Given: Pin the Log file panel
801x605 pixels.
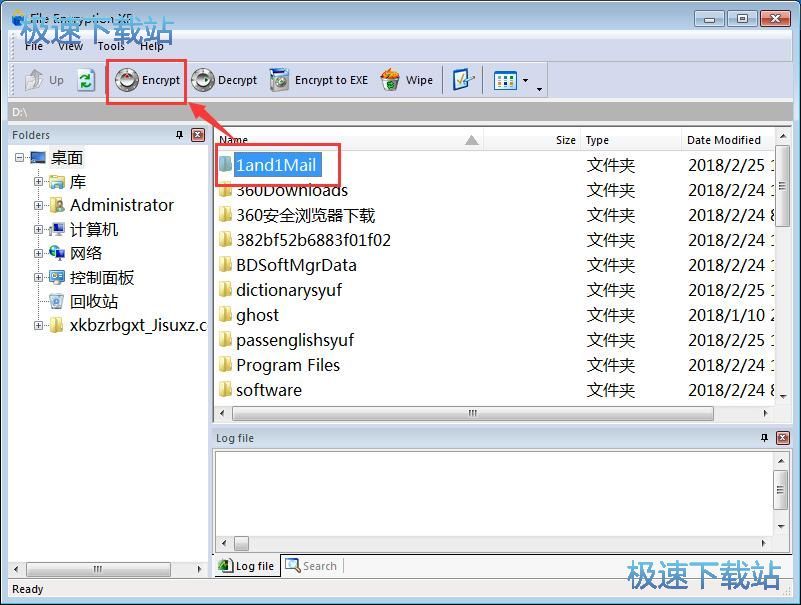Looking at the screenshot, I should [765, 438].
